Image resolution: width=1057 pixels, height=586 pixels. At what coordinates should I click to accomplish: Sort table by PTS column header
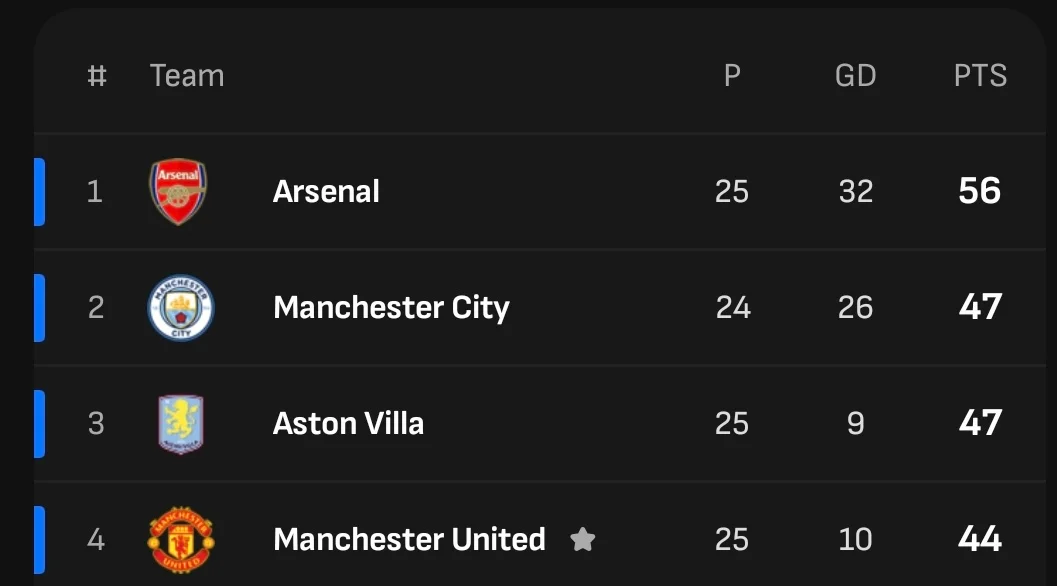(980, 76)
